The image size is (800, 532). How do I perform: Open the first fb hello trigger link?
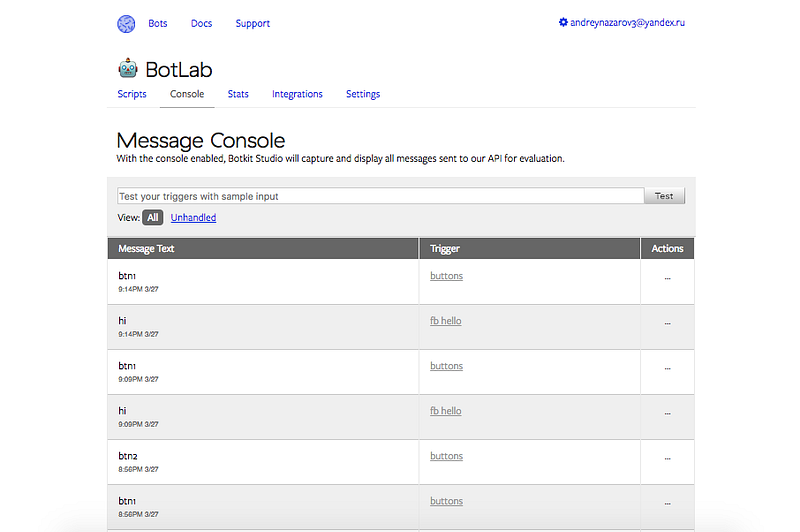click(x=445, y=321)
